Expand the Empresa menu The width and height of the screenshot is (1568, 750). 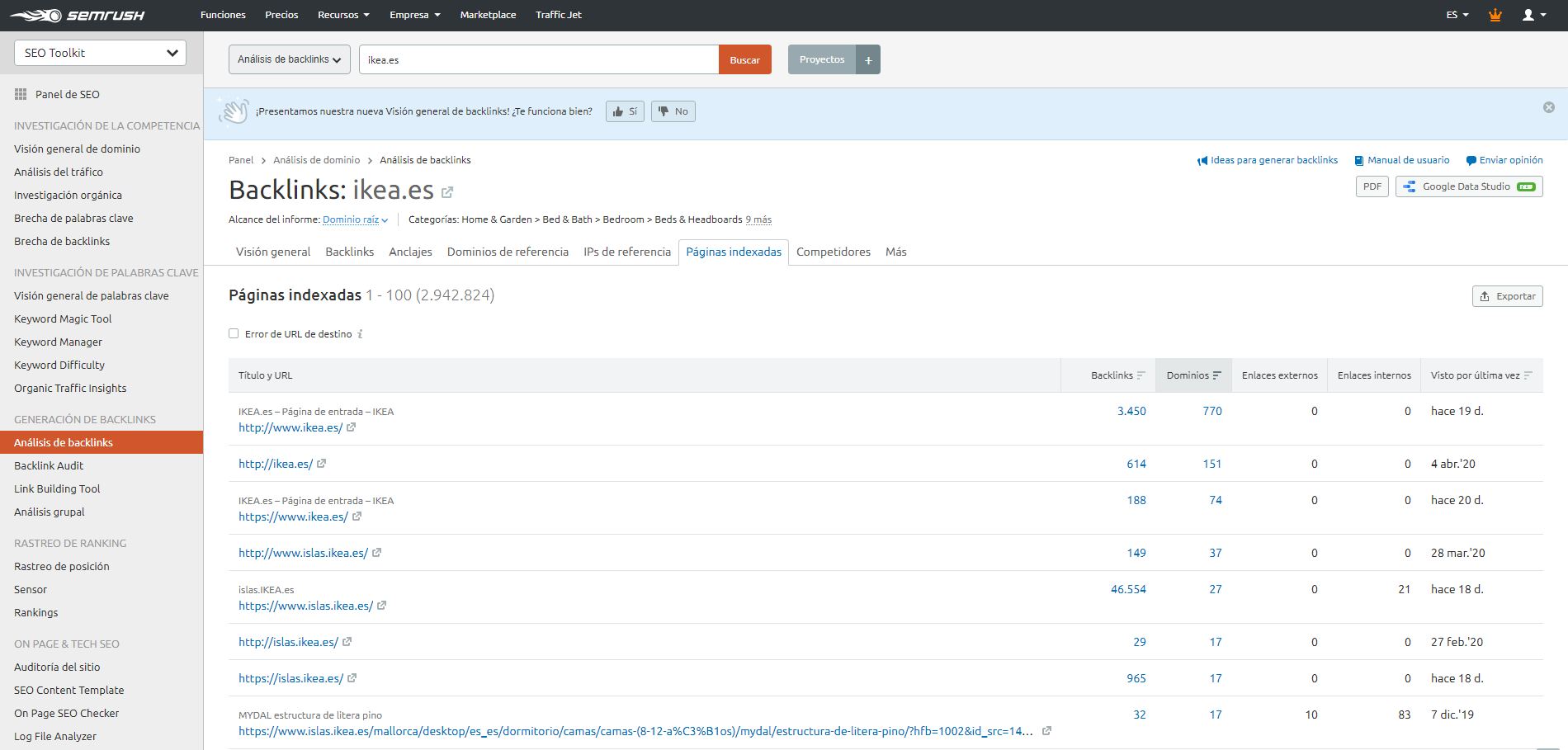415,15
